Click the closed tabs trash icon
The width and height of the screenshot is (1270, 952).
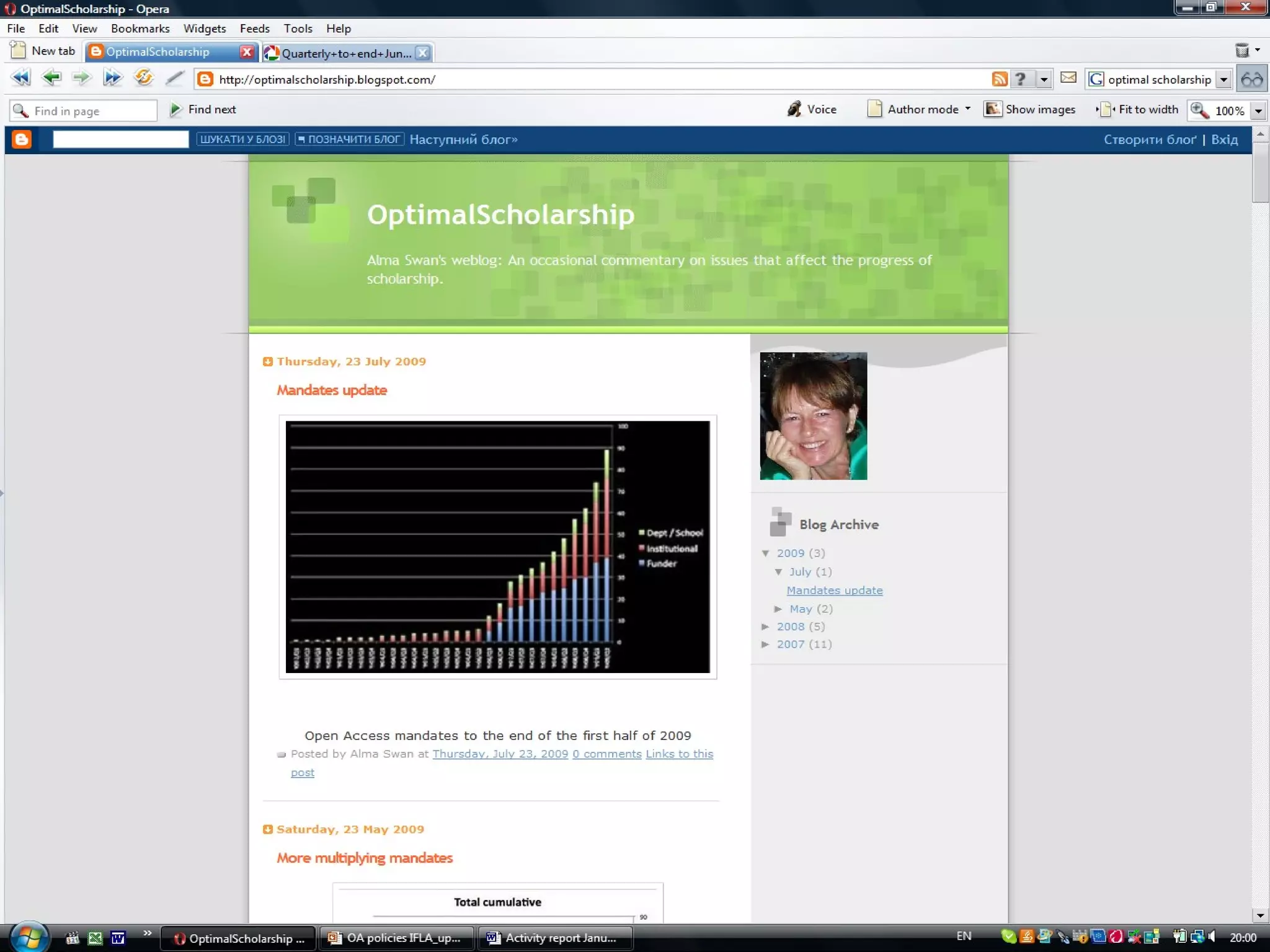point(1242,51)
